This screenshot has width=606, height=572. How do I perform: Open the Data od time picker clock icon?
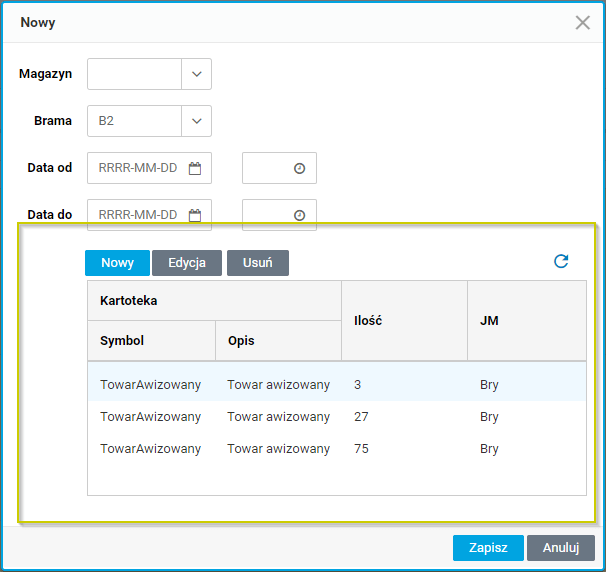(300, 168)
